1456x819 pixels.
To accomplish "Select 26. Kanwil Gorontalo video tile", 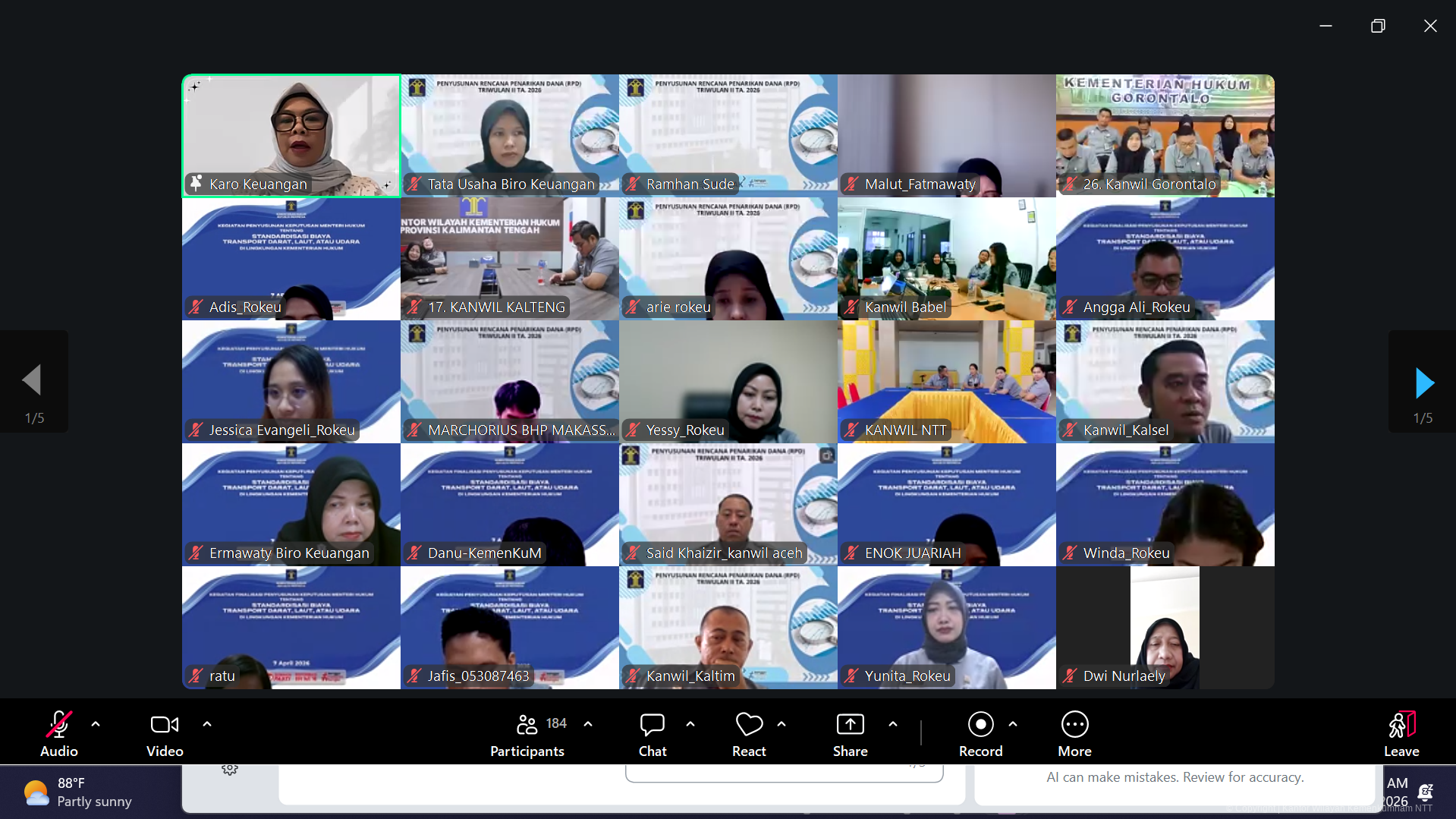I will (x=1165, y=135).
